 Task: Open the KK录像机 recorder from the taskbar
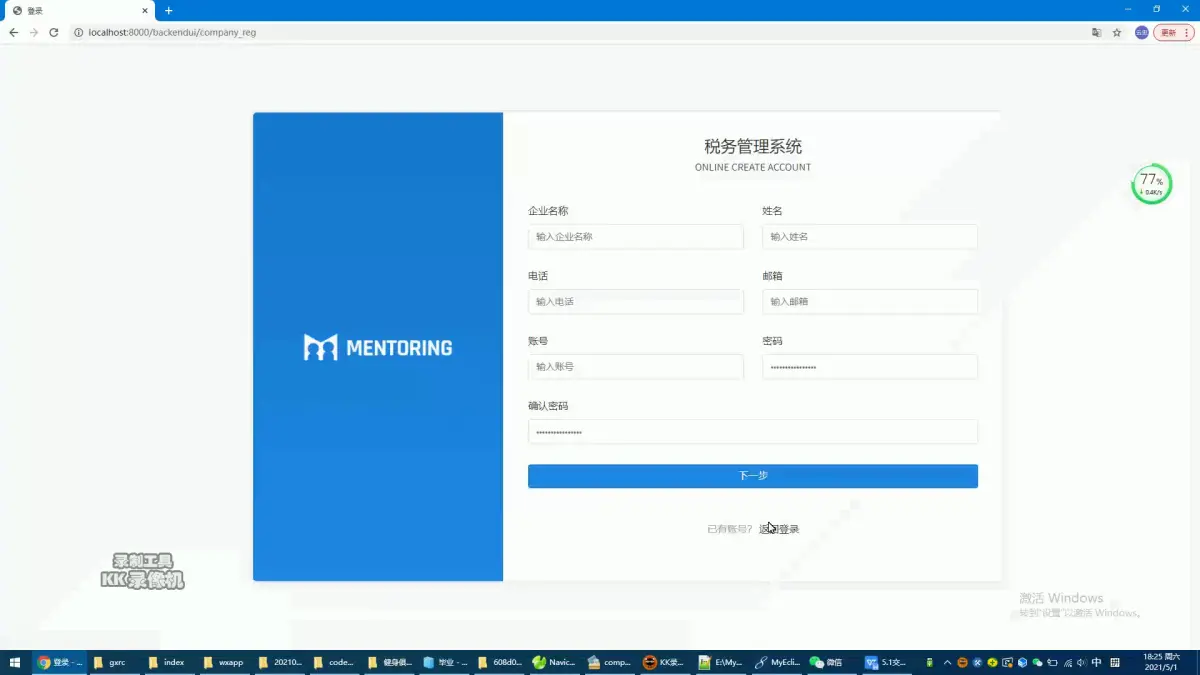click(x=666, y=662)
